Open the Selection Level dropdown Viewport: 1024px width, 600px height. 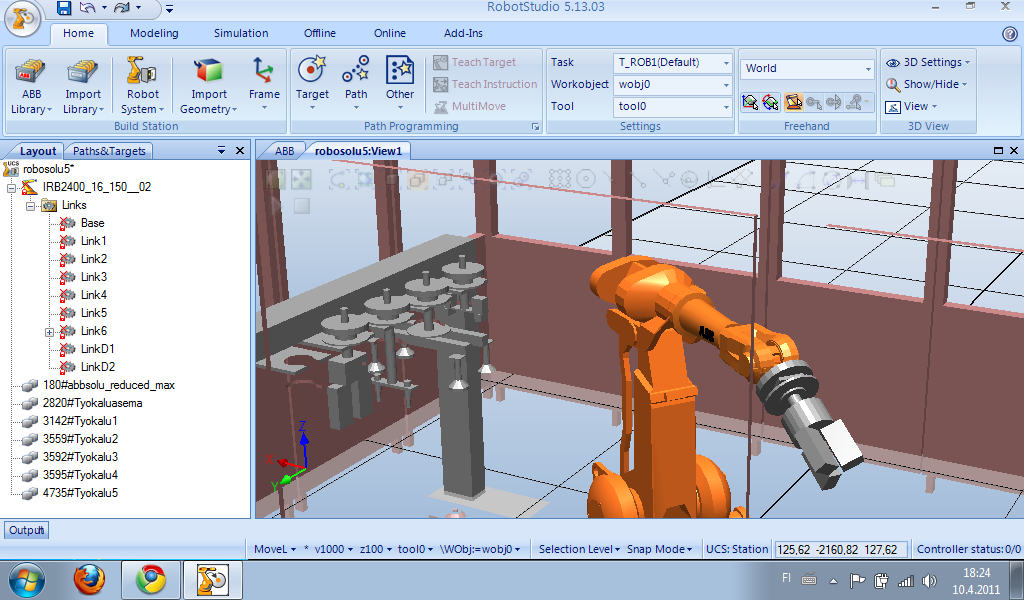[579, 550]
